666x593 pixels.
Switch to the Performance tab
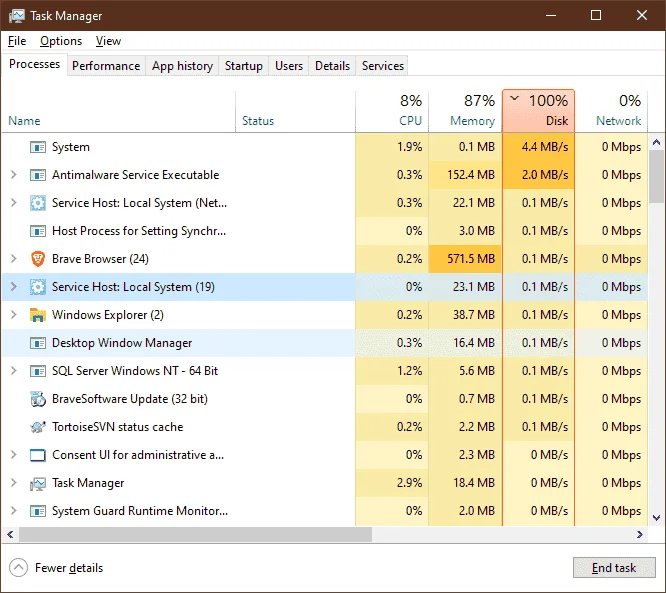pyautogui.click(x=106, y=66)
